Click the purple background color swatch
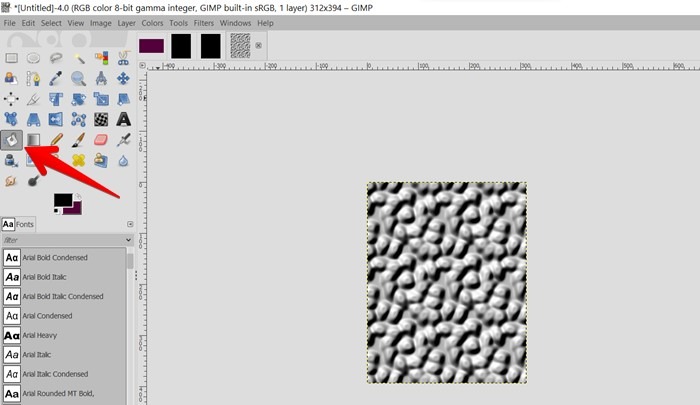Image resolution: width=700 pixels, height=405 pixels. 75,209
